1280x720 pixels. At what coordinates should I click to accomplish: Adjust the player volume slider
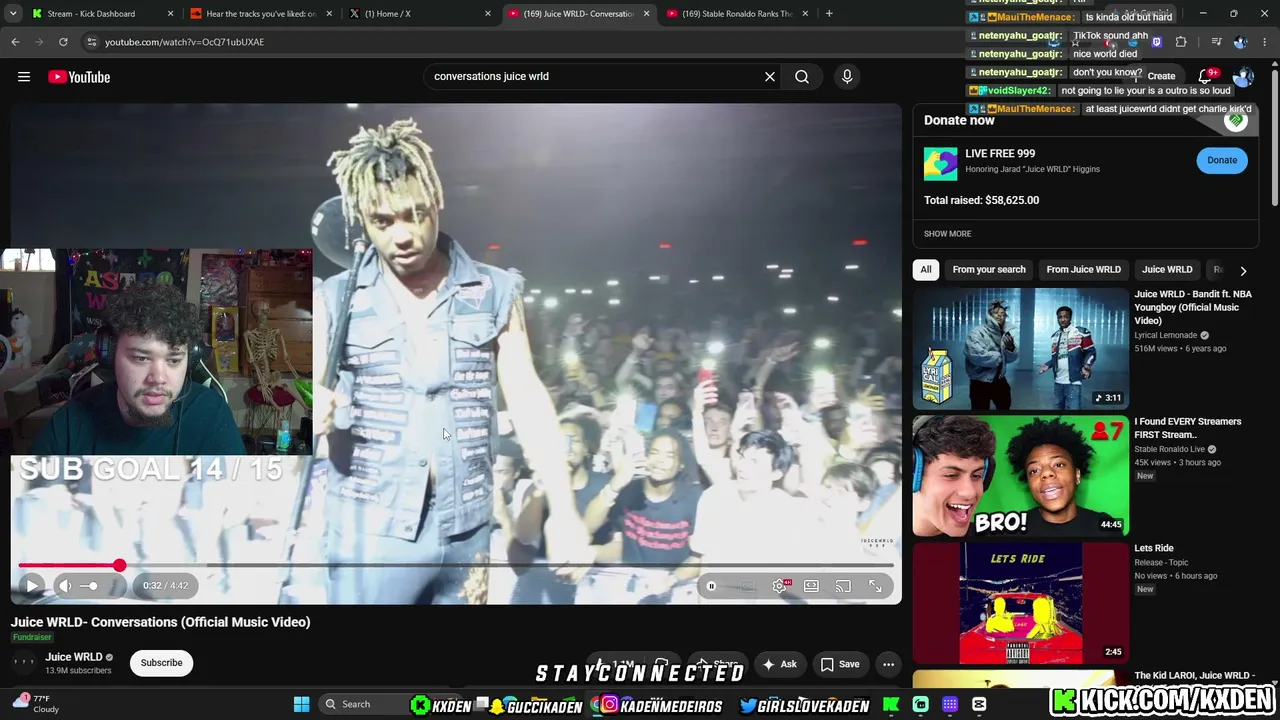coord(90,586)
